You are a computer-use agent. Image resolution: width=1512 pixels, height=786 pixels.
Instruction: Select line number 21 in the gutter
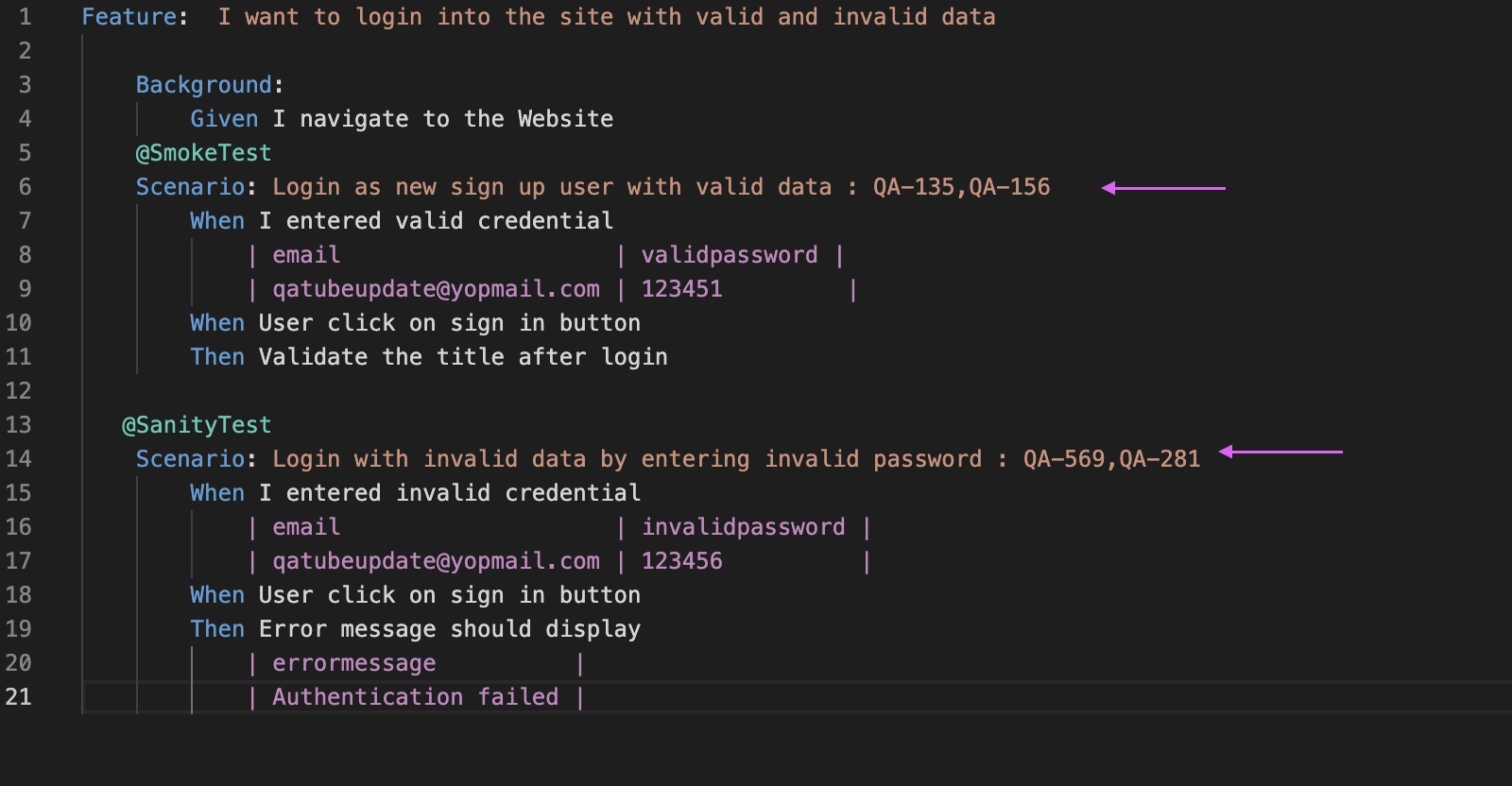click(19, 697)
